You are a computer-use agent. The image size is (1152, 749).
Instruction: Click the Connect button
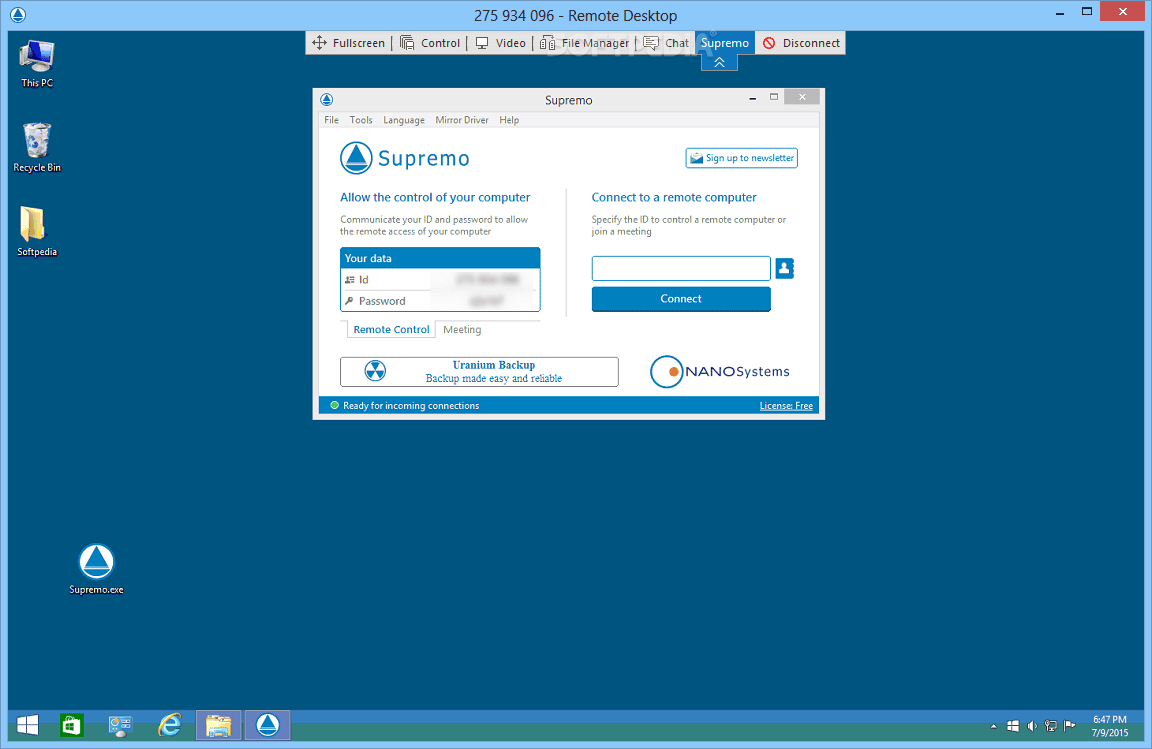[681, 298]
